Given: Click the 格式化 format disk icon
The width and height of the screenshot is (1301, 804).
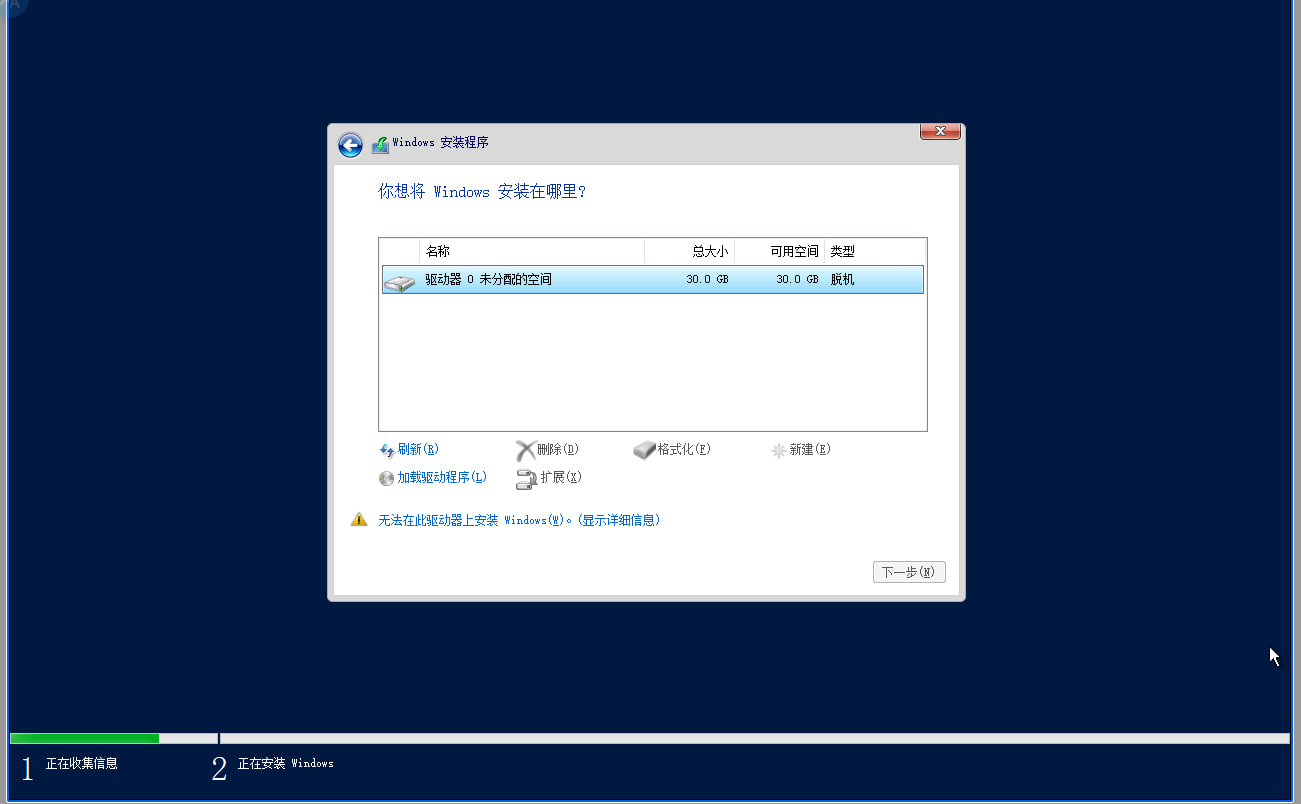Looking at the screenshot, I should coord(645,451).
